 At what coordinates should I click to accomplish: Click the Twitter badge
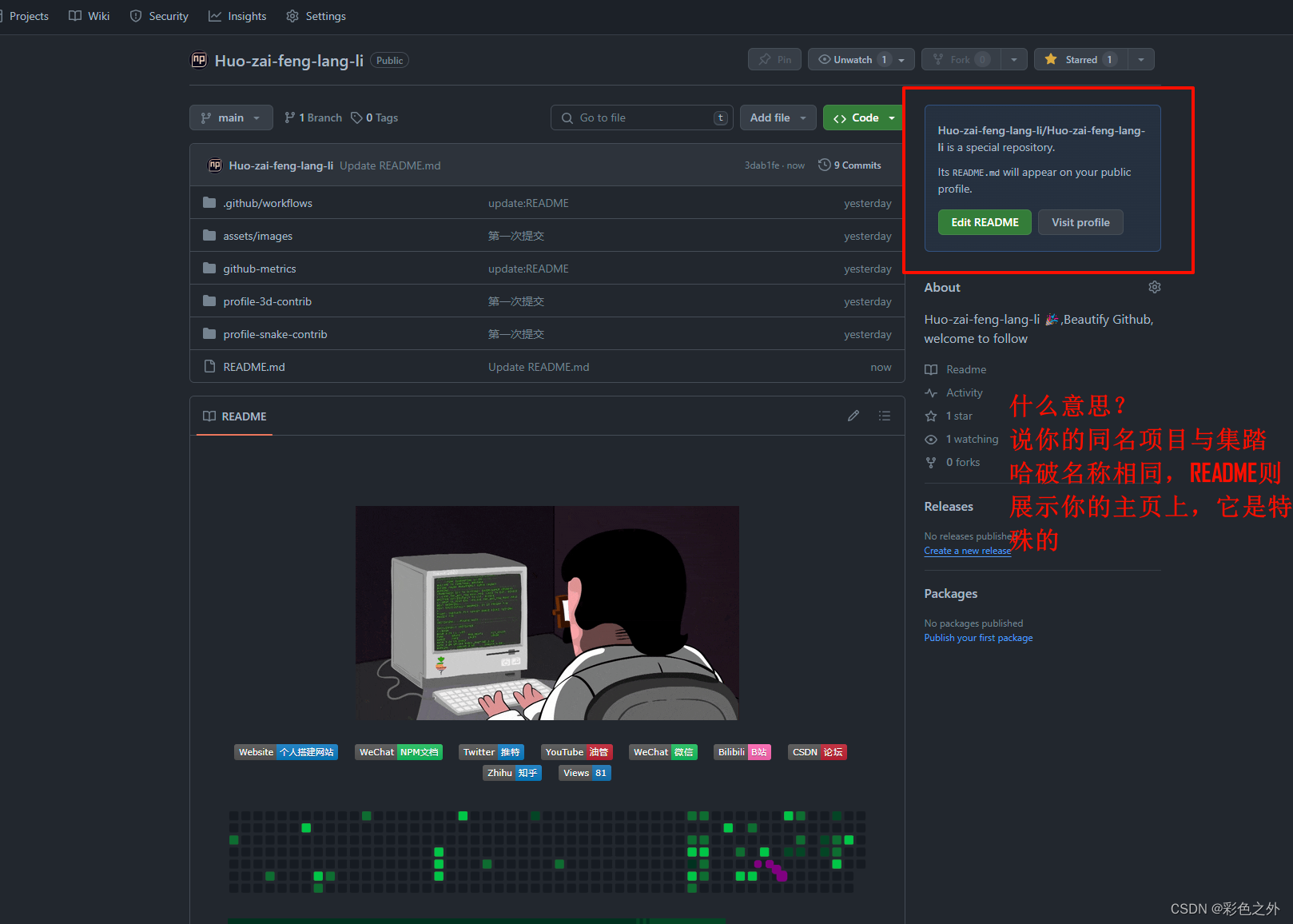click(491, 752)
